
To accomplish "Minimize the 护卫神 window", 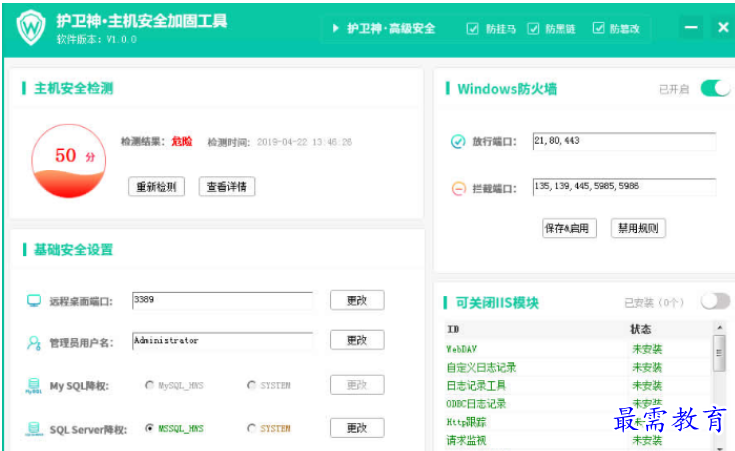I will click(691, 28).
